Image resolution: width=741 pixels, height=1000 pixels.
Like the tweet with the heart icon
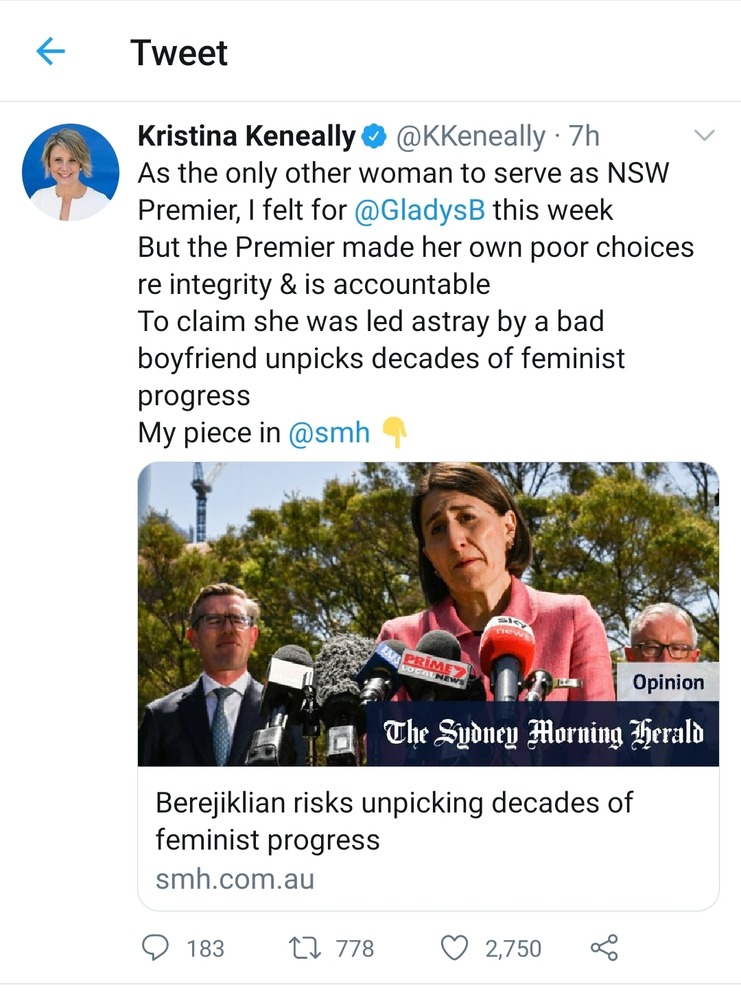click(455, 947)
